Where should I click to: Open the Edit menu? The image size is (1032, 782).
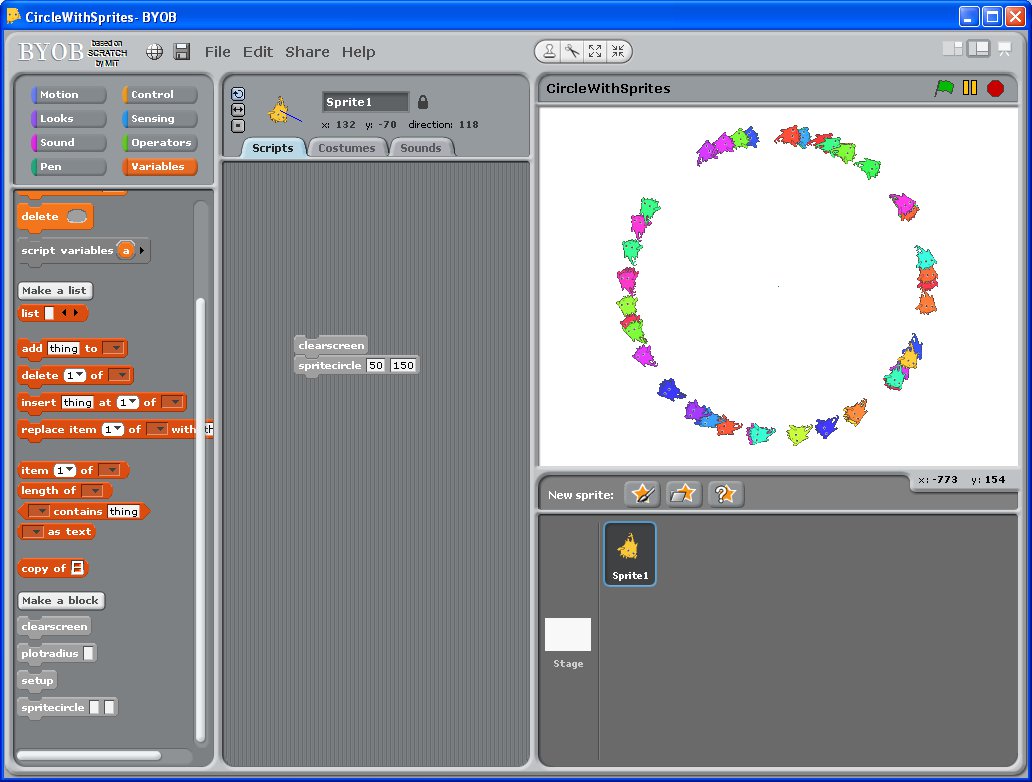pyautogui.click(x=257, y=52)
